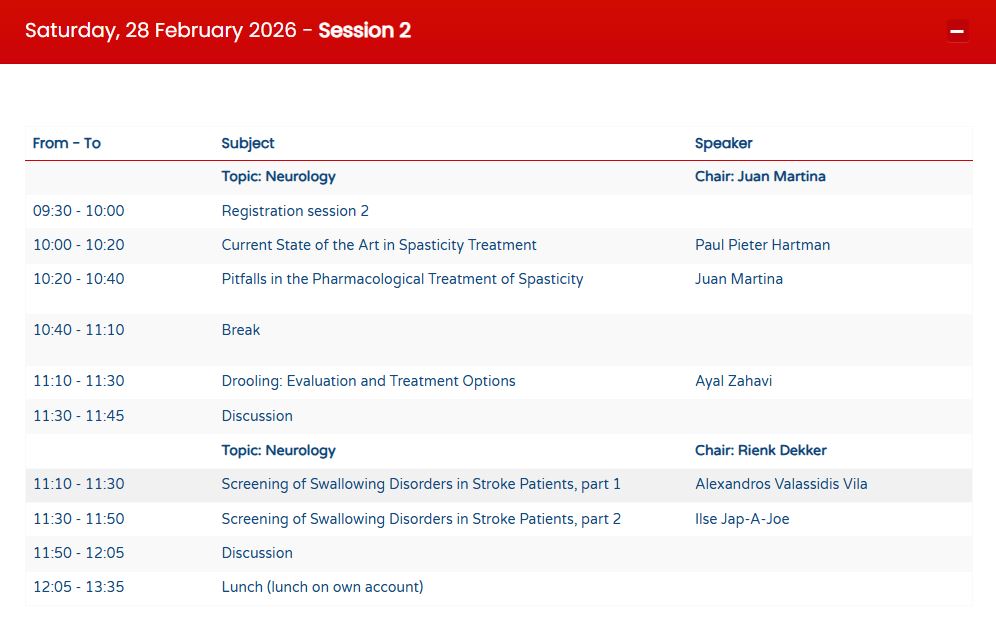Select speaker Alexandros Valassidis Vila
Screen dimensions: 996x624
pos(781,485)
